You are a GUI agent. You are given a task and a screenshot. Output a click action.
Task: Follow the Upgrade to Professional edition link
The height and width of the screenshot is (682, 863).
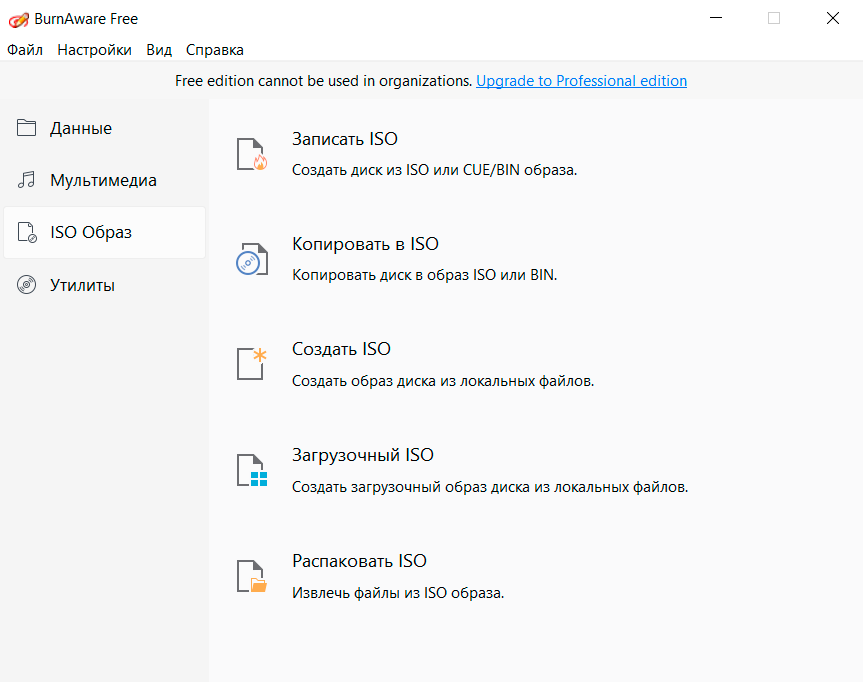tap(581, 81)
